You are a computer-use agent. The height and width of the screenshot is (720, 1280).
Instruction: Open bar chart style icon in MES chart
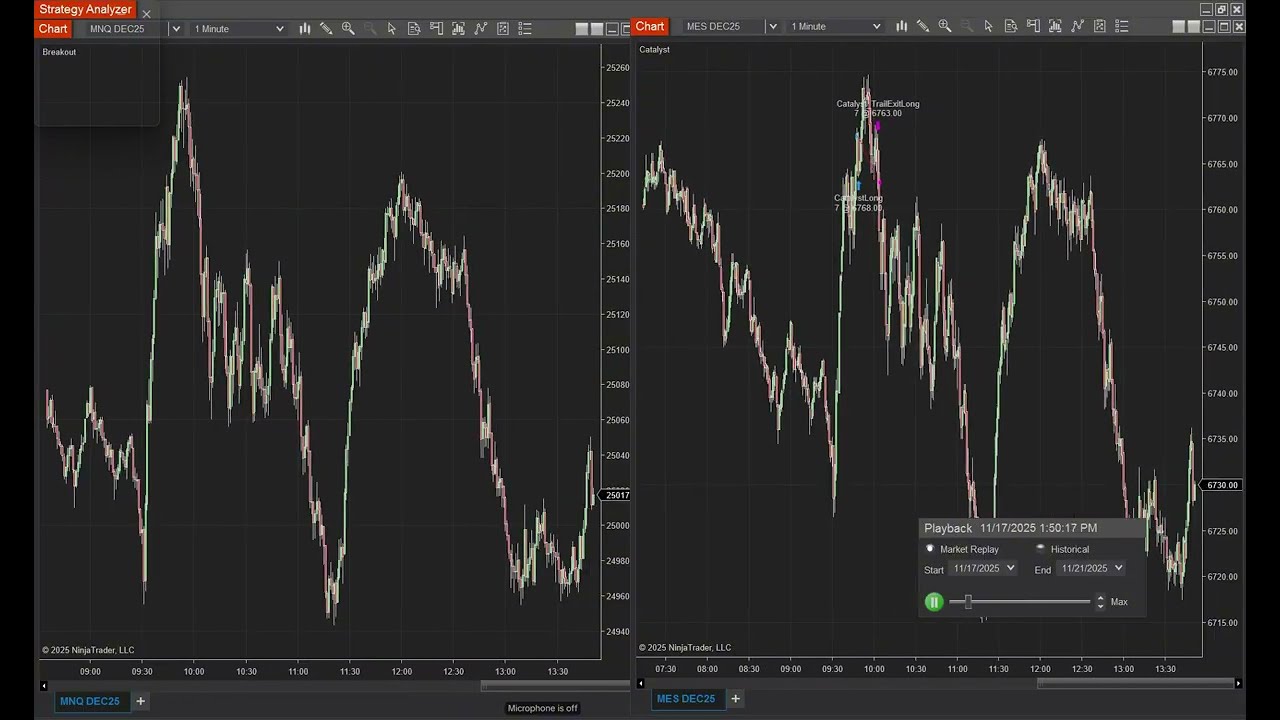[901, 27]
